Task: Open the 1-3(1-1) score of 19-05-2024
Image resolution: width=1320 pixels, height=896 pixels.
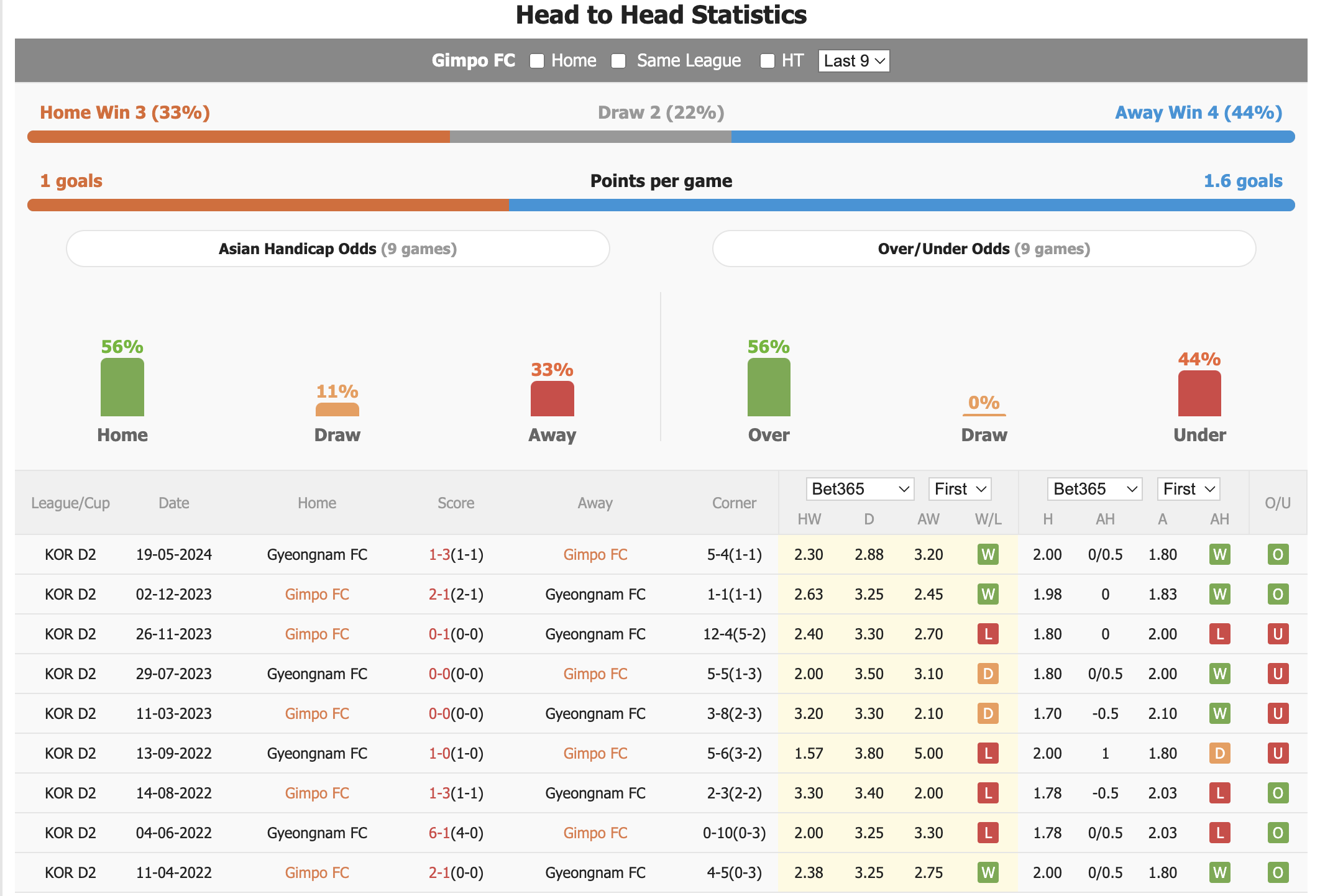Action: [456, 554]
